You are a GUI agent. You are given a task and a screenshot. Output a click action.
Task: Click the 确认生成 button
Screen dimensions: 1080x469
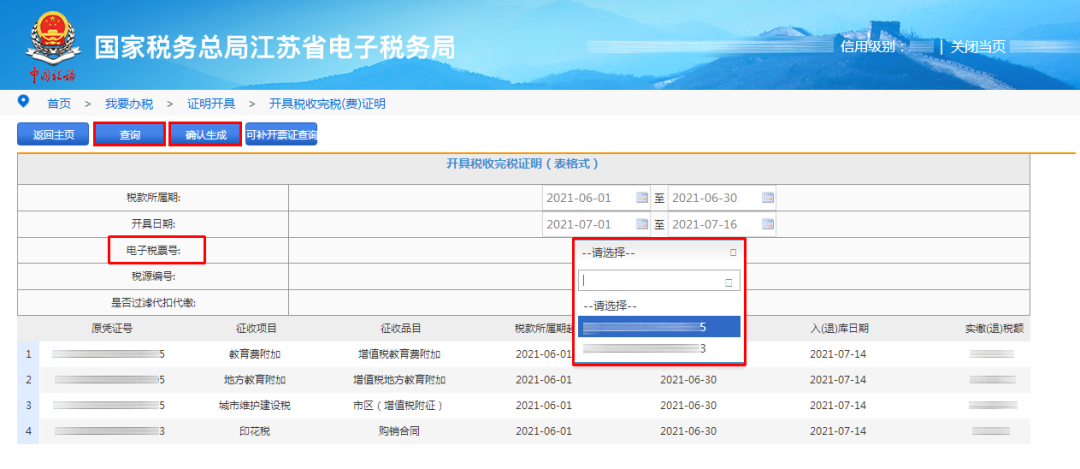click(205, 134)
